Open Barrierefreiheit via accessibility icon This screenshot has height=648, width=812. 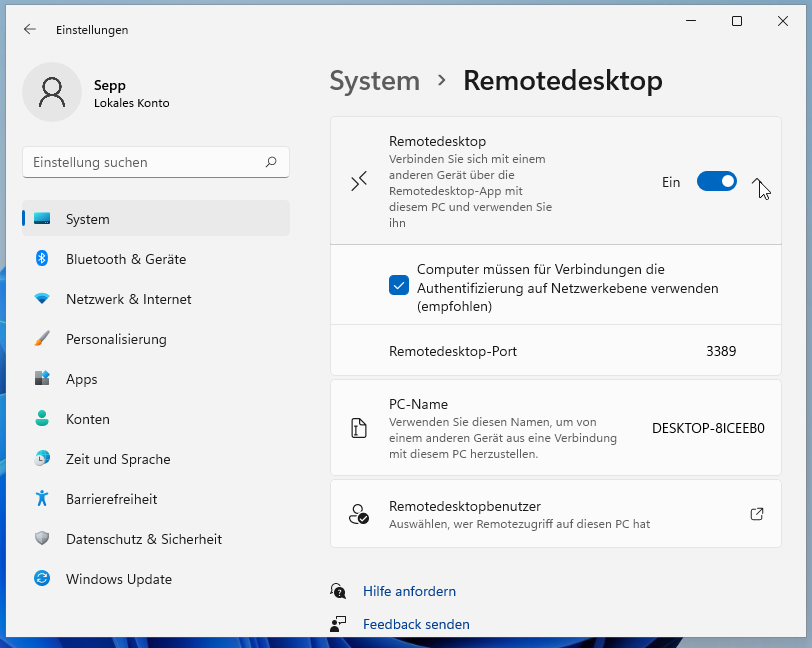pyautogui.click(x=42, y=498)
